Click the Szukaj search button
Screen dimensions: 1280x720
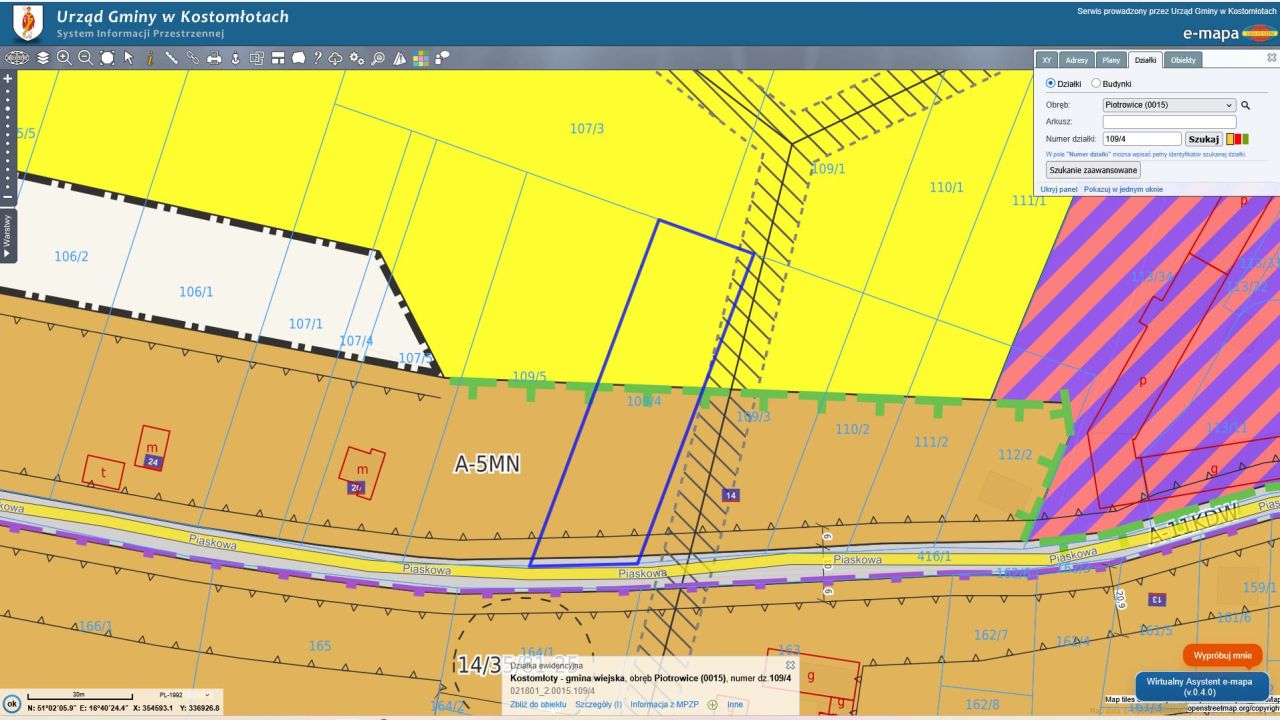[x=1204, y=139]
